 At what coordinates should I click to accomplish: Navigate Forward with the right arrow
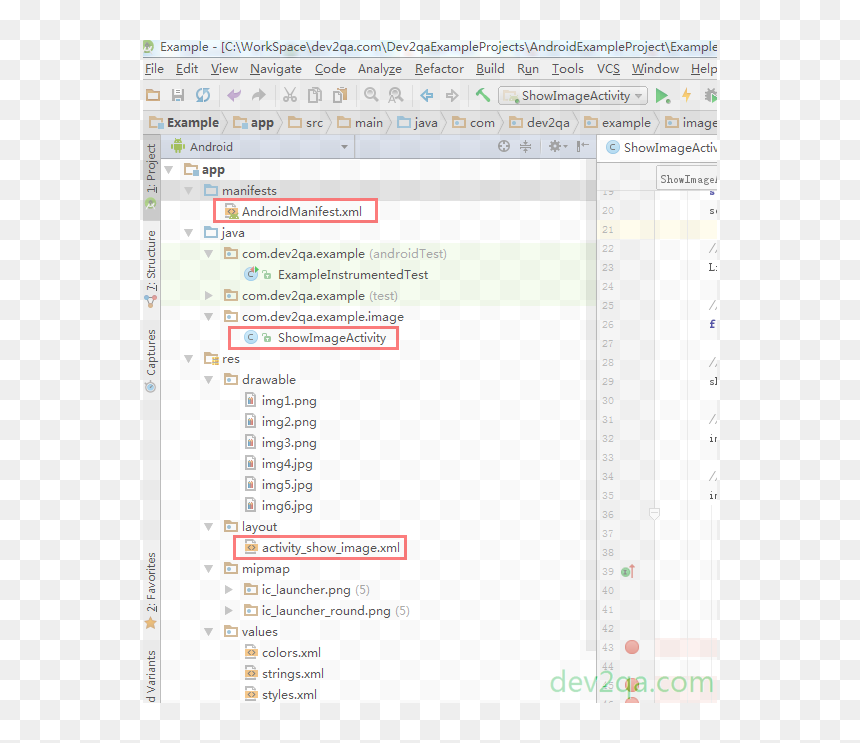(x=451, y=95)
